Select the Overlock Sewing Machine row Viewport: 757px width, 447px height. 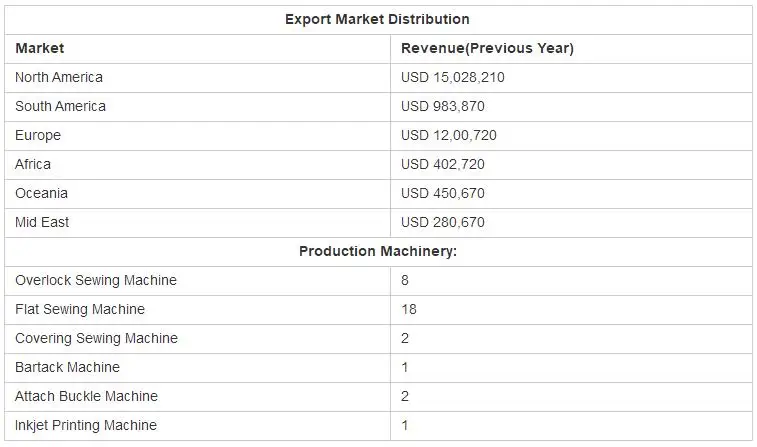click(96, 280)
